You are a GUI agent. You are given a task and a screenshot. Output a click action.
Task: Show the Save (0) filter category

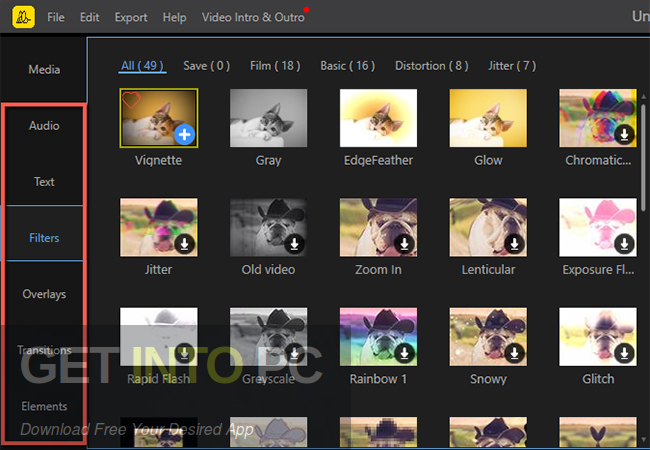(x=206, y=66)
